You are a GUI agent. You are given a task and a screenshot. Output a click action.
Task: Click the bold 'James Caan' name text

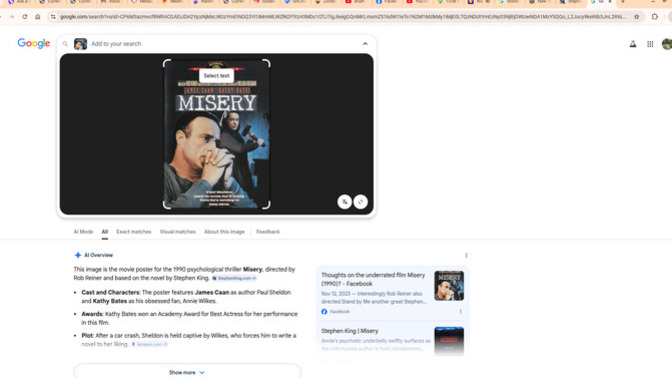click(212, 292)
